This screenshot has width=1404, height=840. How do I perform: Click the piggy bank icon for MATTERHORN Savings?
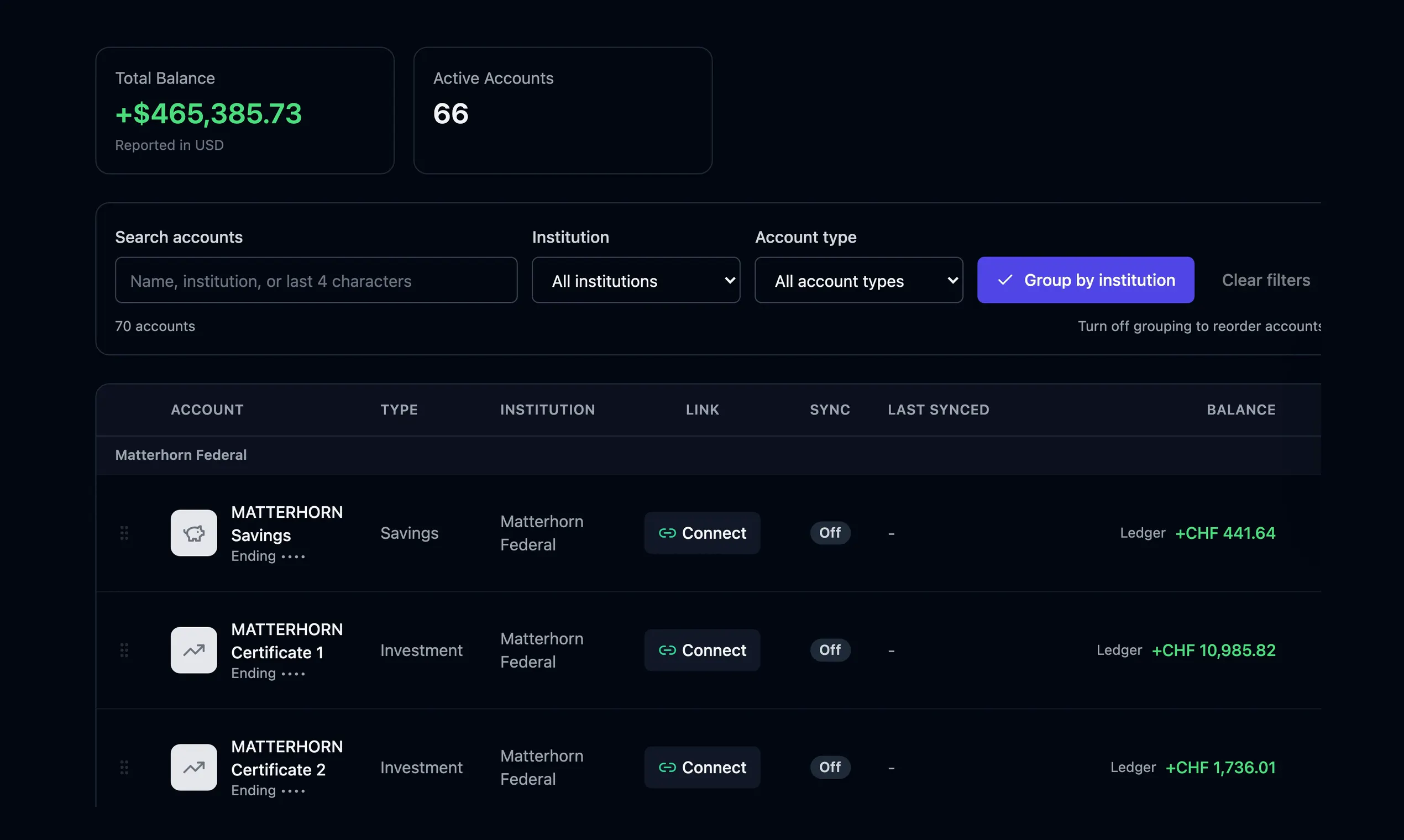pos(193,533)
